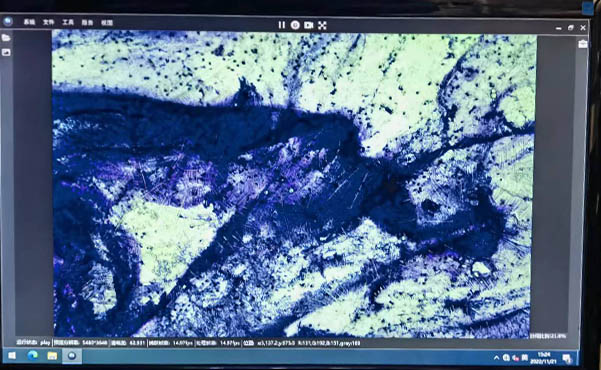This screenshot has height=370, width=601.
Task: Open the 工具 (Tools) menu
Action: pyautogui.click(x=68, y=22)
